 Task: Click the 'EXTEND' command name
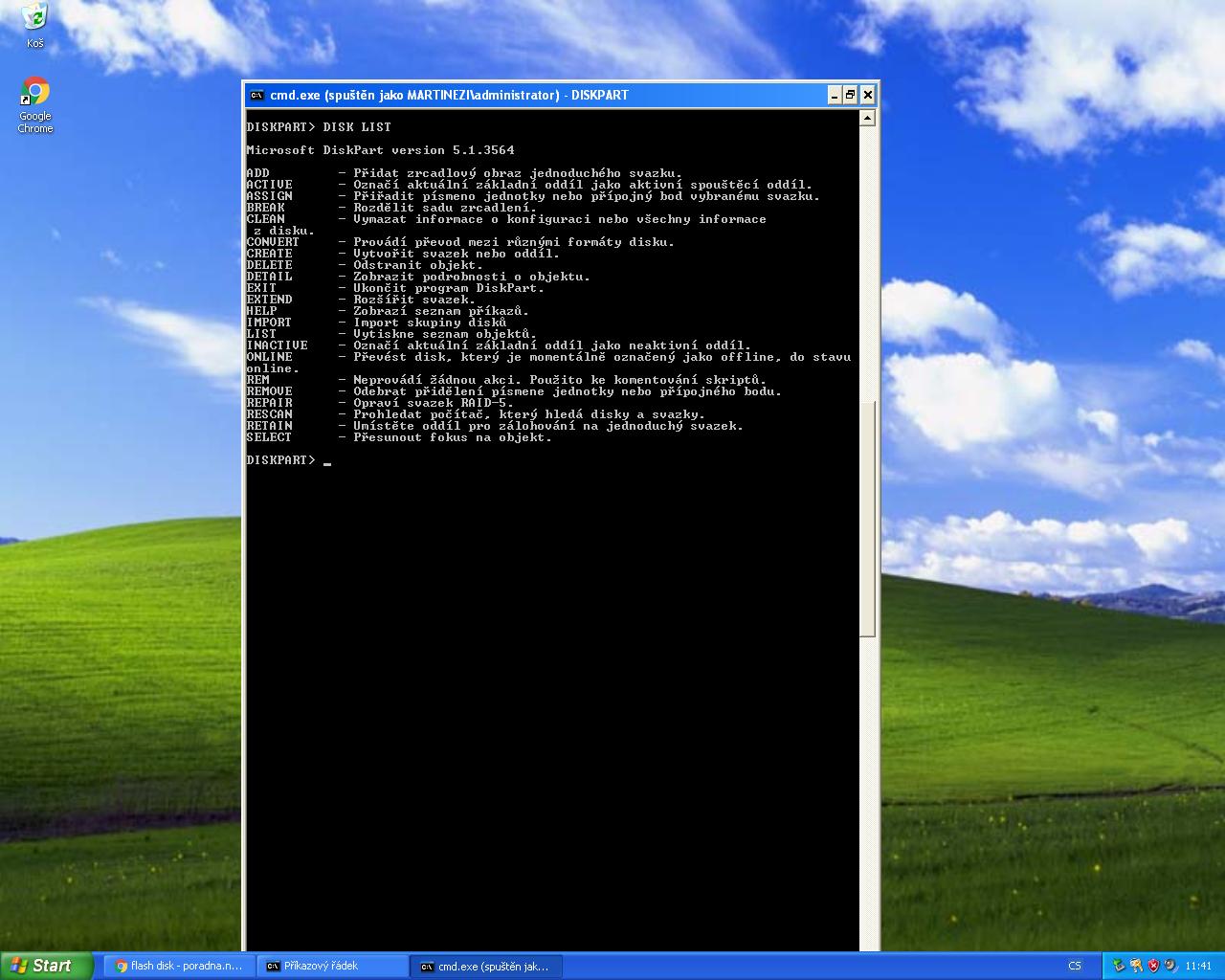[270, 300]
